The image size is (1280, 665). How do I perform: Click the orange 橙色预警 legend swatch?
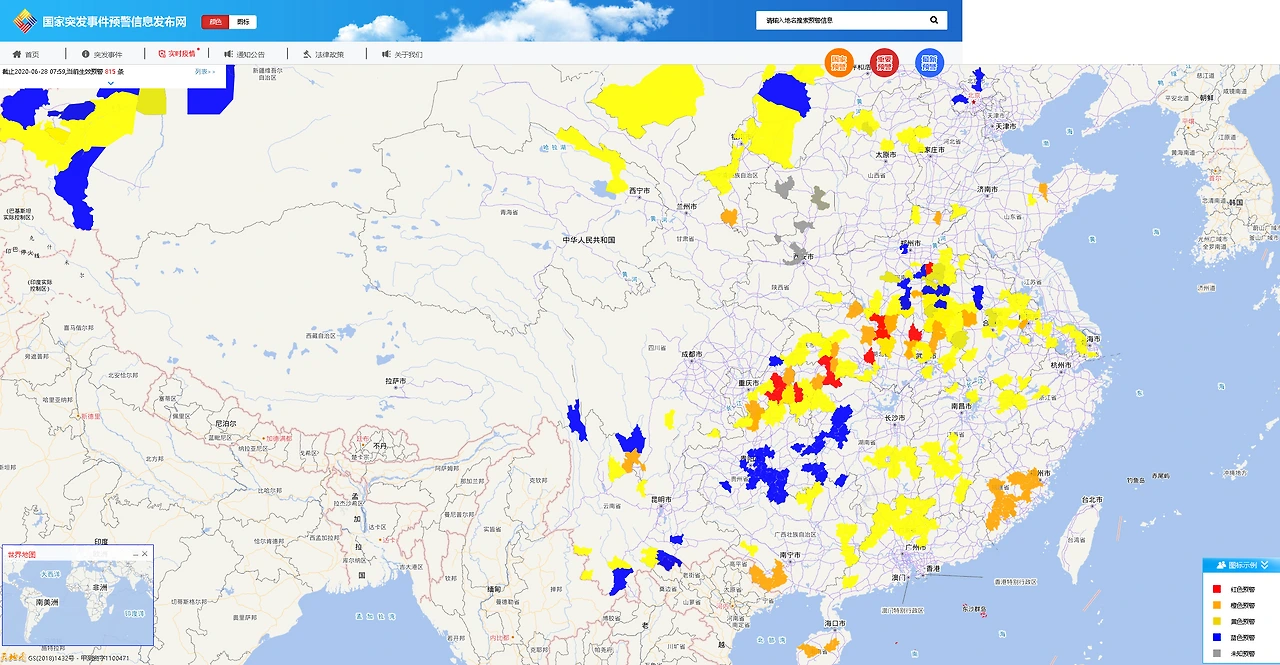point(1217,605)
